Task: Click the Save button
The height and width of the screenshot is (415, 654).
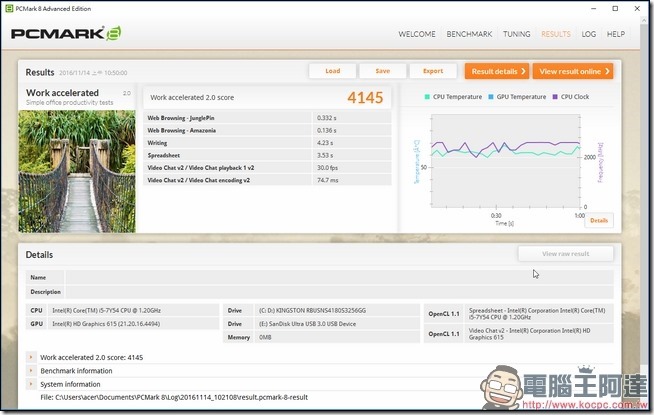Action: (382, 71)
